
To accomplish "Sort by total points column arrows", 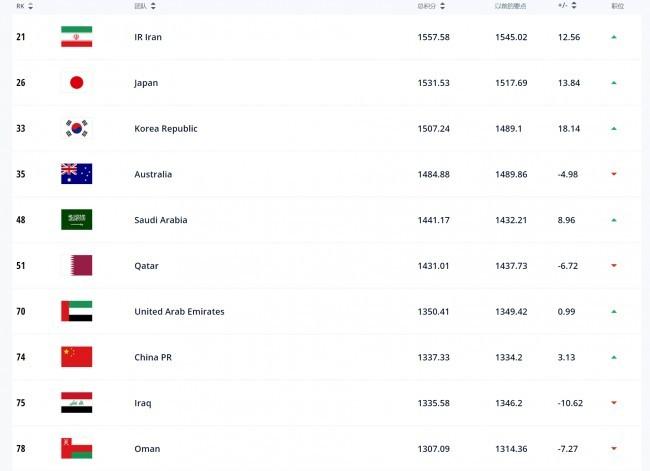I will pyautogui.click(x=442, y=6).
